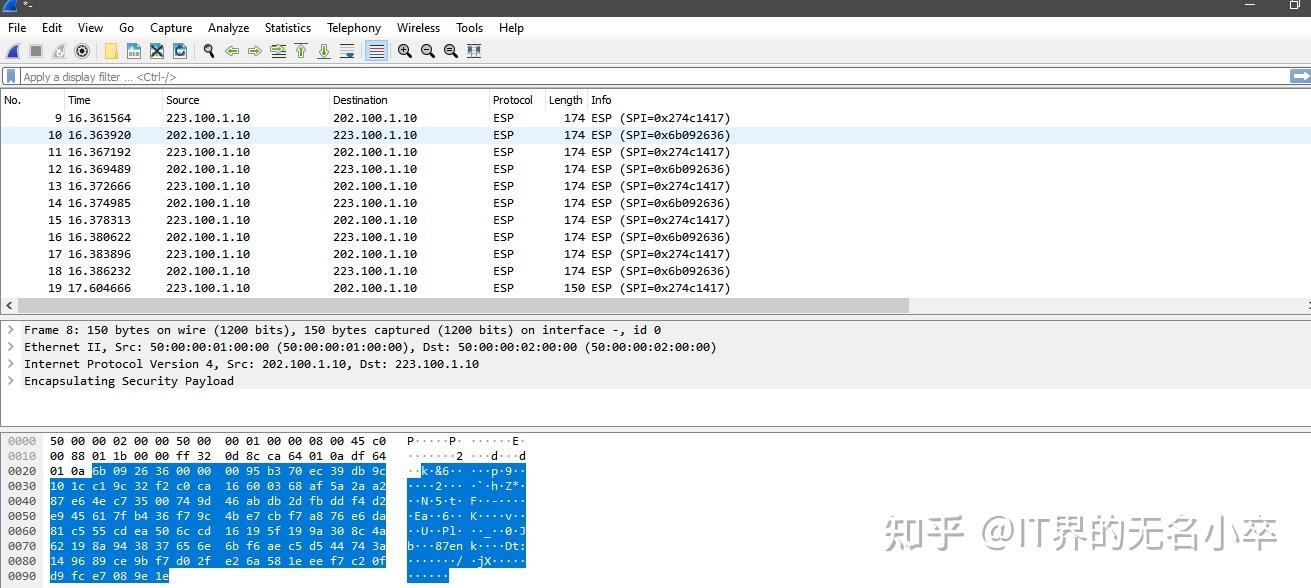
Task: Expand Internet Protocol Version 4 row
Action: coord(10,364)
